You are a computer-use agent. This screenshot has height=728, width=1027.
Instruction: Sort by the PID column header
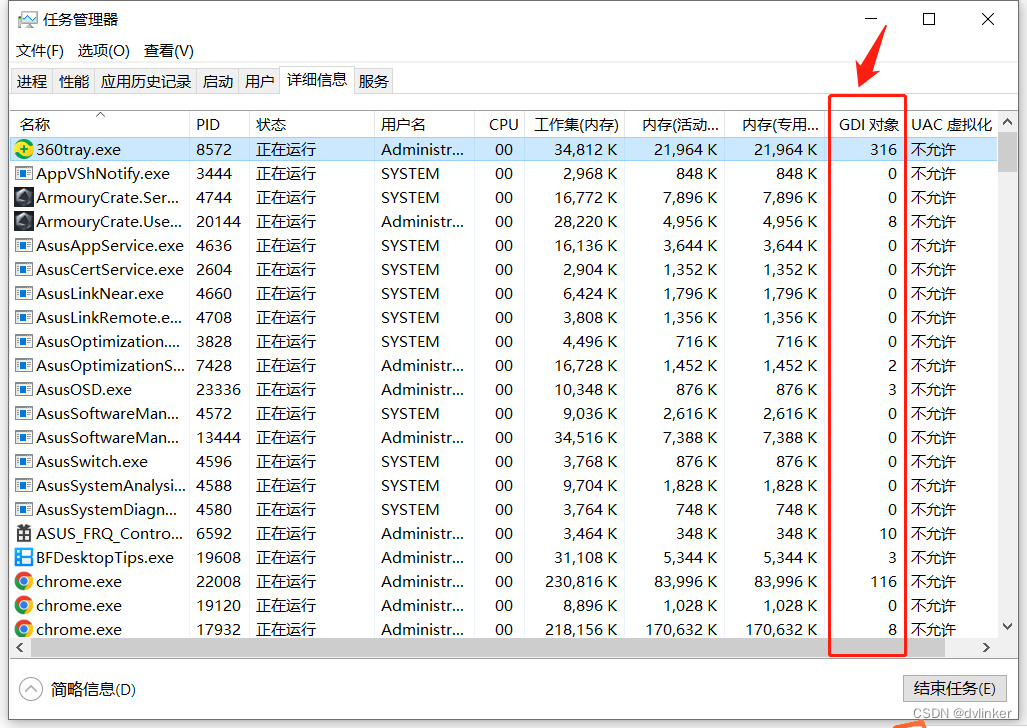pyautogui.click(x=219, y=125)
